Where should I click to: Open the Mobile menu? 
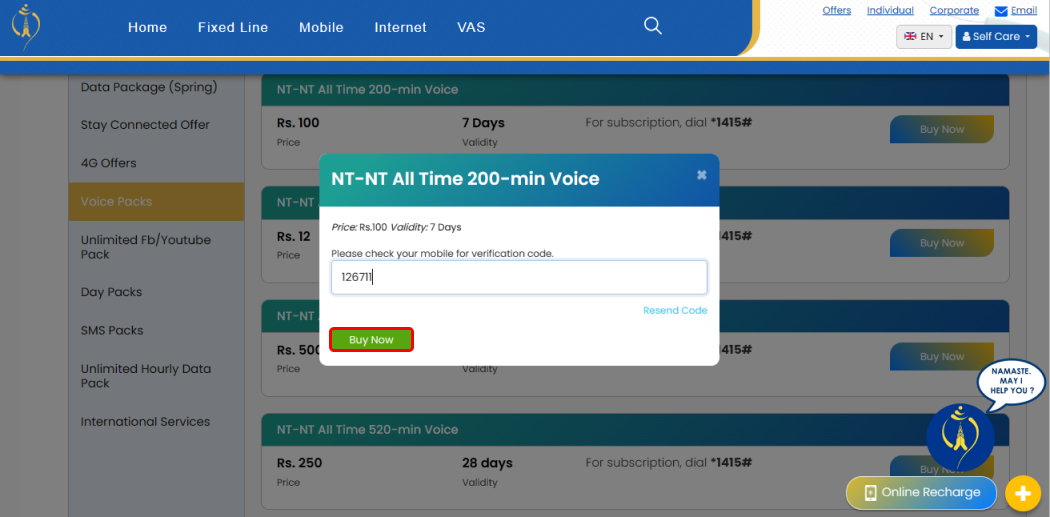(x=321, y=27)
